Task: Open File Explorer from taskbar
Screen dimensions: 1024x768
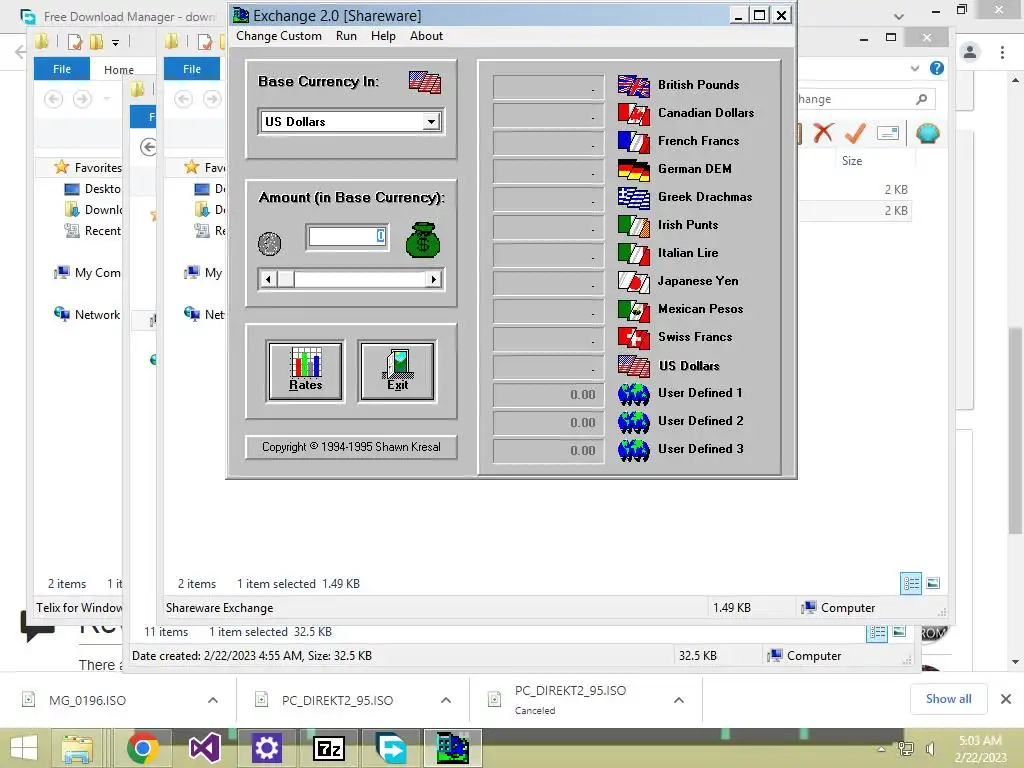Action: (77, 748)
